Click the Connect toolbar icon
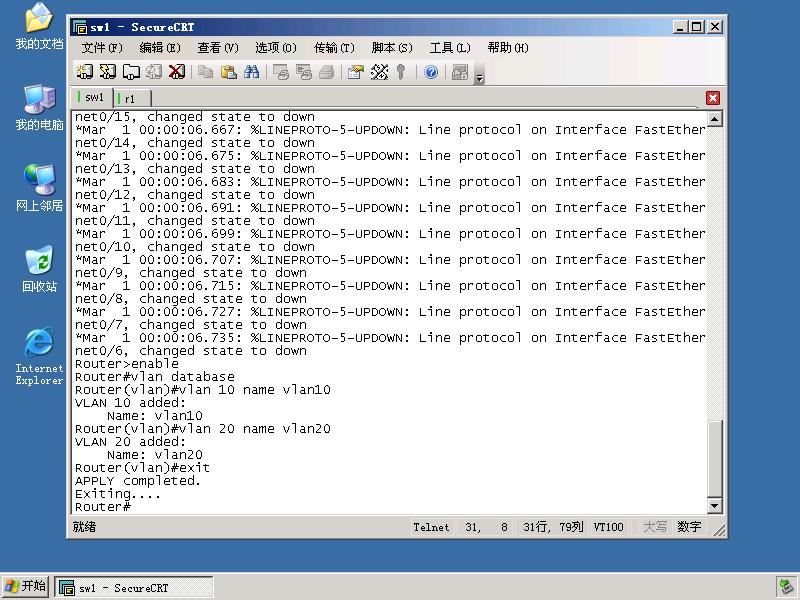 (x=84, y=72)
